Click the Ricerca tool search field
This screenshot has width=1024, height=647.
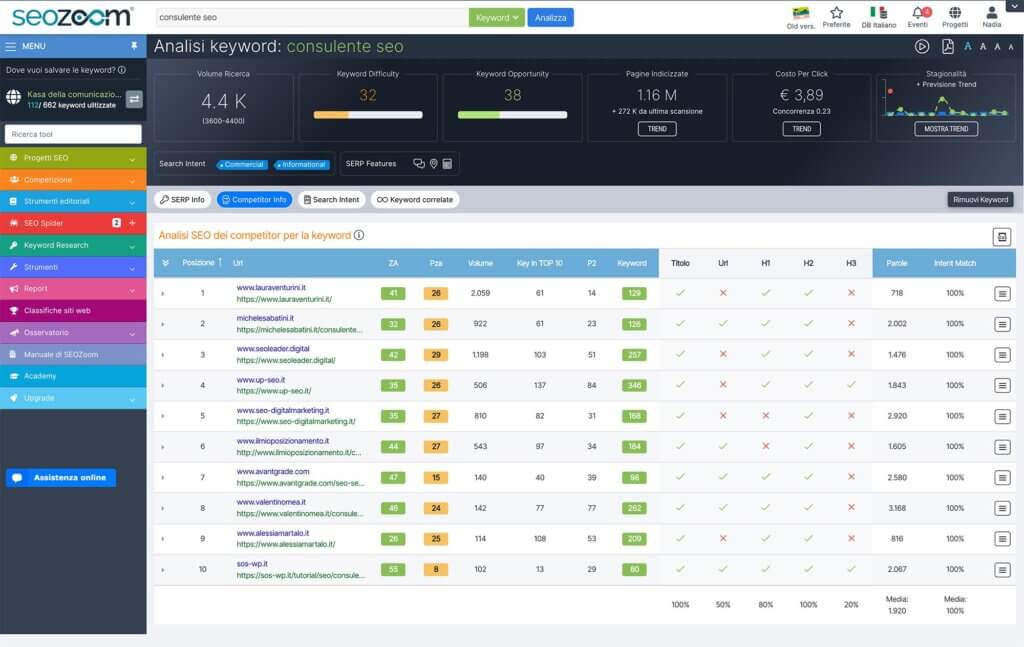click(x=73, y=134)
